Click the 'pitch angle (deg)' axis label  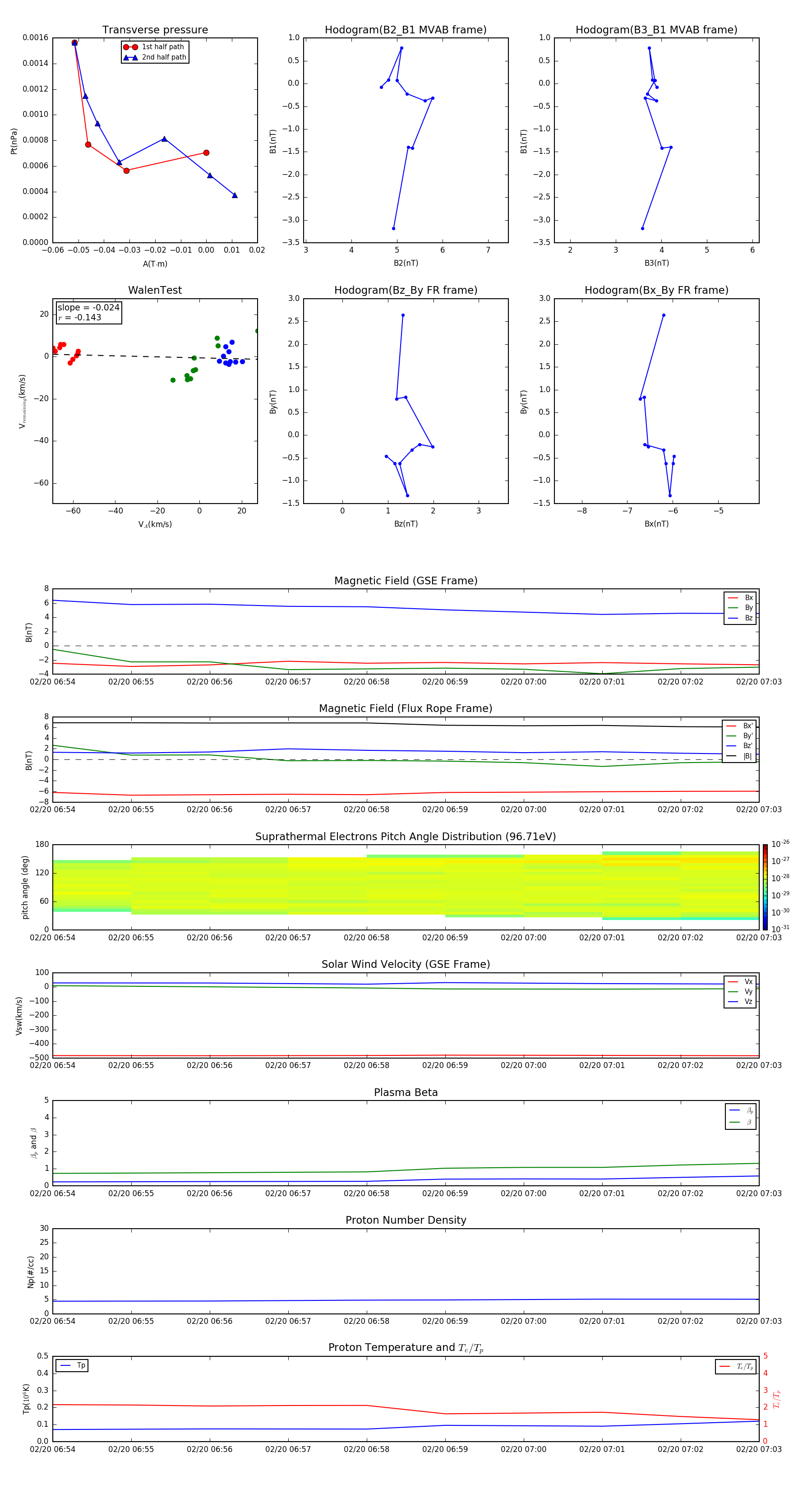tap(25, 887)
